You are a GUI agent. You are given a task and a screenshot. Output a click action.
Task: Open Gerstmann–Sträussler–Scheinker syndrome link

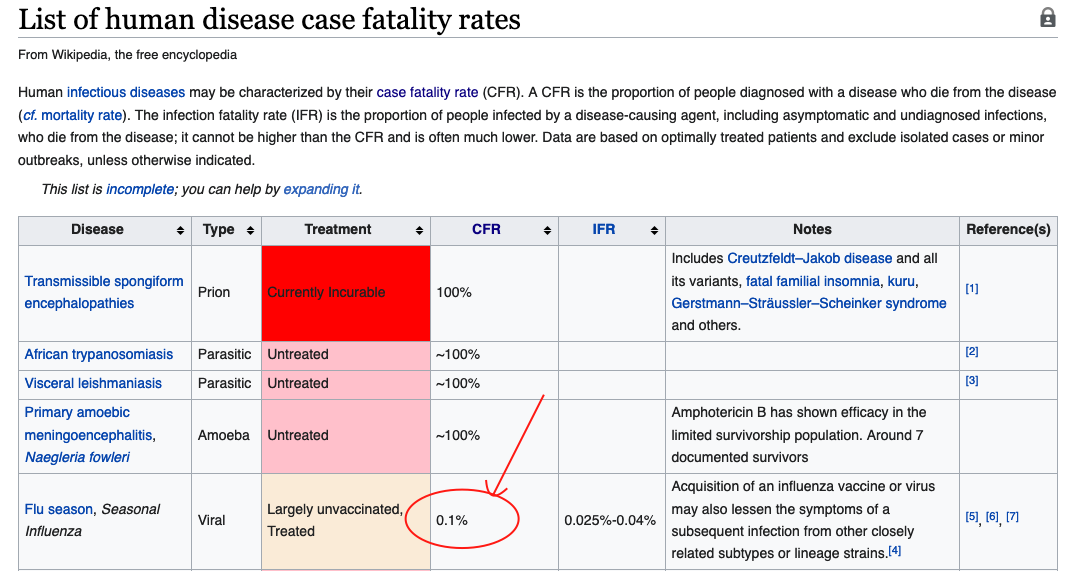click(x=809, y=303)
